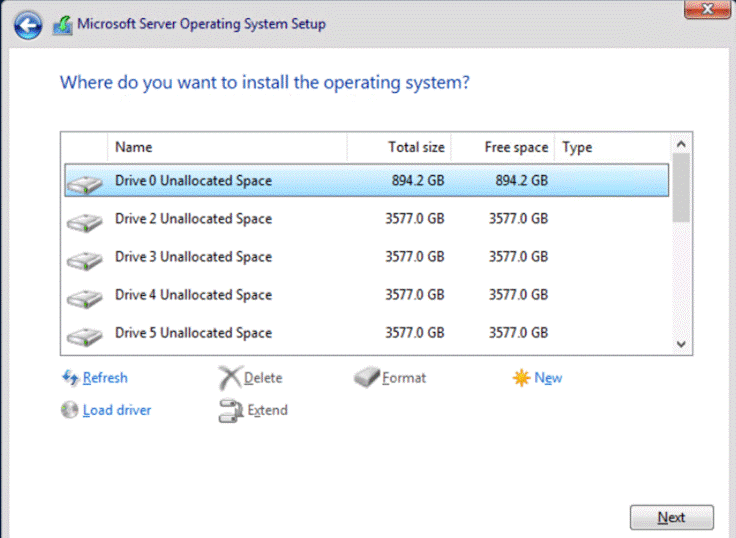Click Drive 2 total size 3577.0 GB
The width and height of the screenshot is (736, 538).
414,219
